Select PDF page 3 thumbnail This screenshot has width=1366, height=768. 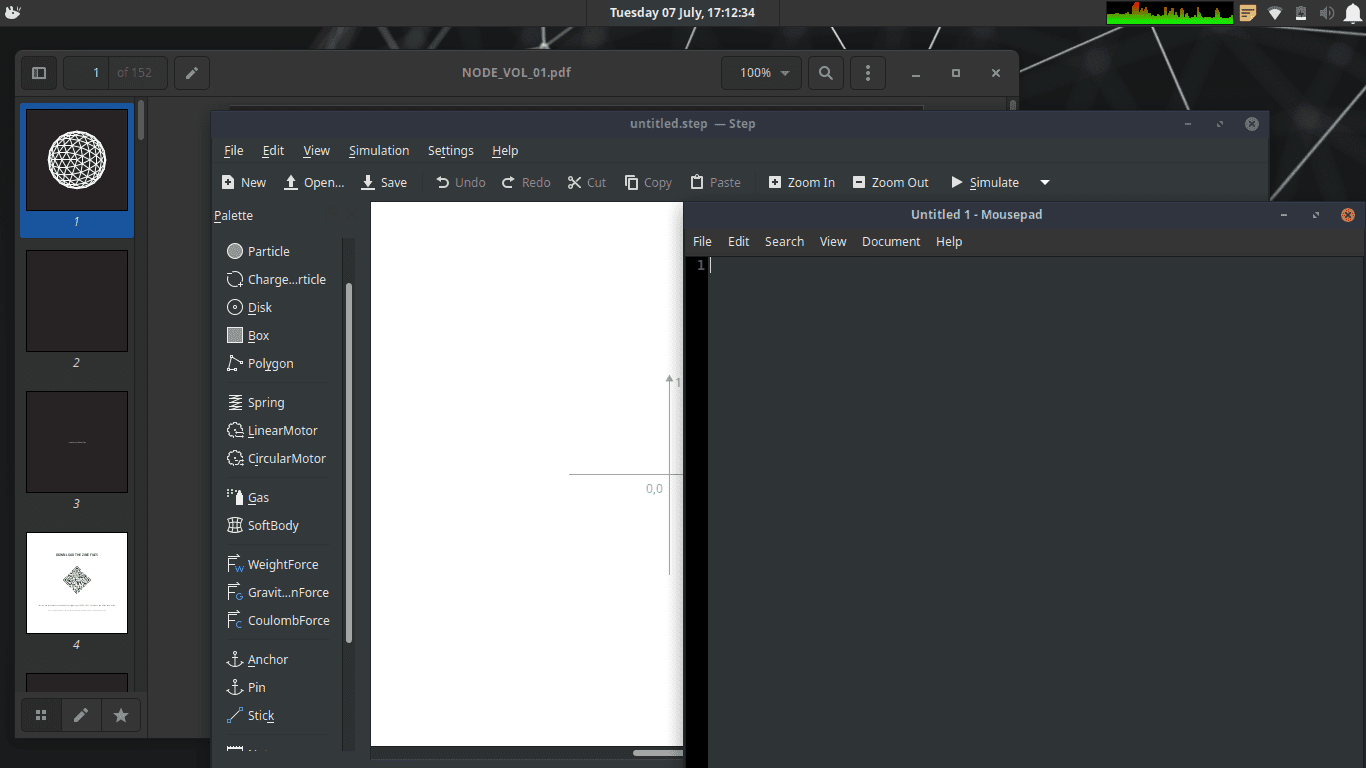[x=77, y=442]
